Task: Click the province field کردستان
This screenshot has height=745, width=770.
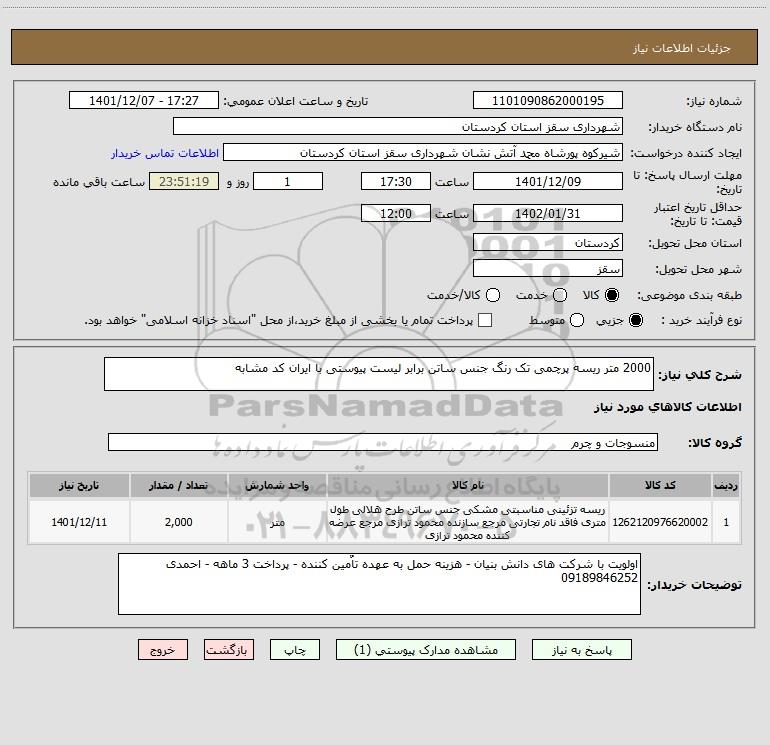Action: [548, 242]
